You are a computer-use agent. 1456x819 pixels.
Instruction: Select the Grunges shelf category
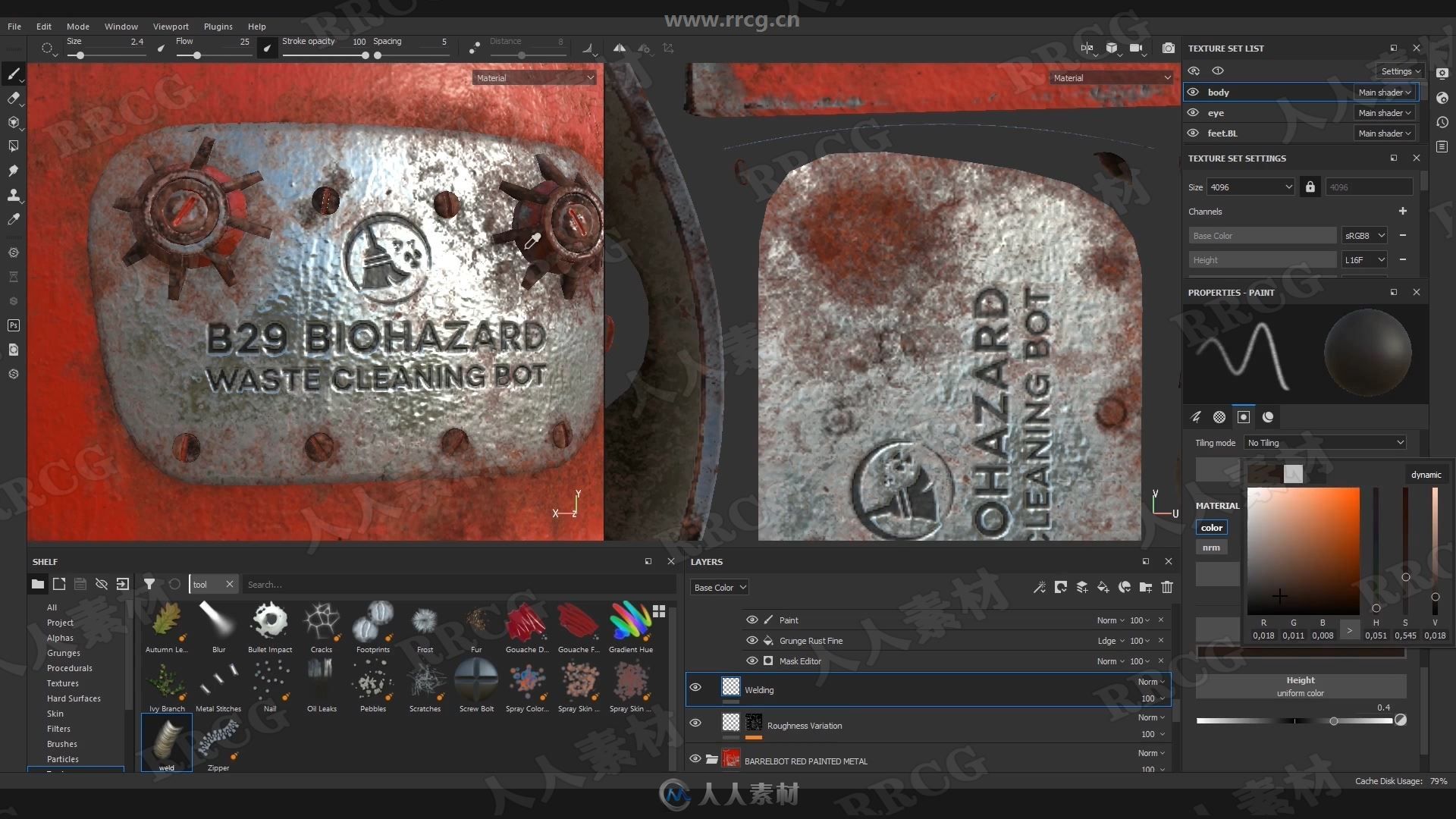[x=64, y=652]
